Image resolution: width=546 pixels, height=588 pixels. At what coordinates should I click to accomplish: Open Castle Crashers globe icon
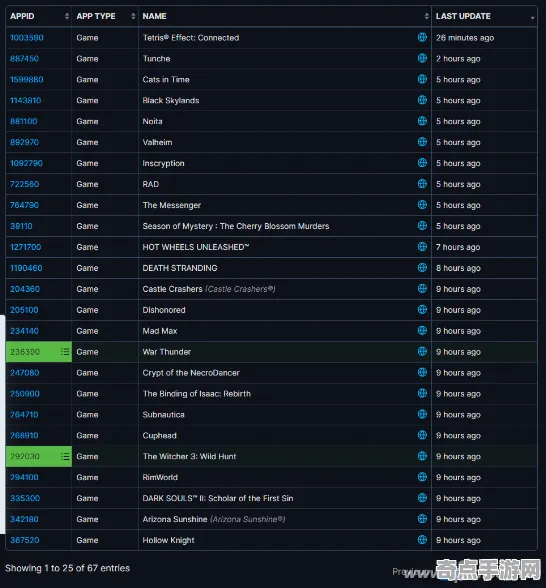point(422,288)
